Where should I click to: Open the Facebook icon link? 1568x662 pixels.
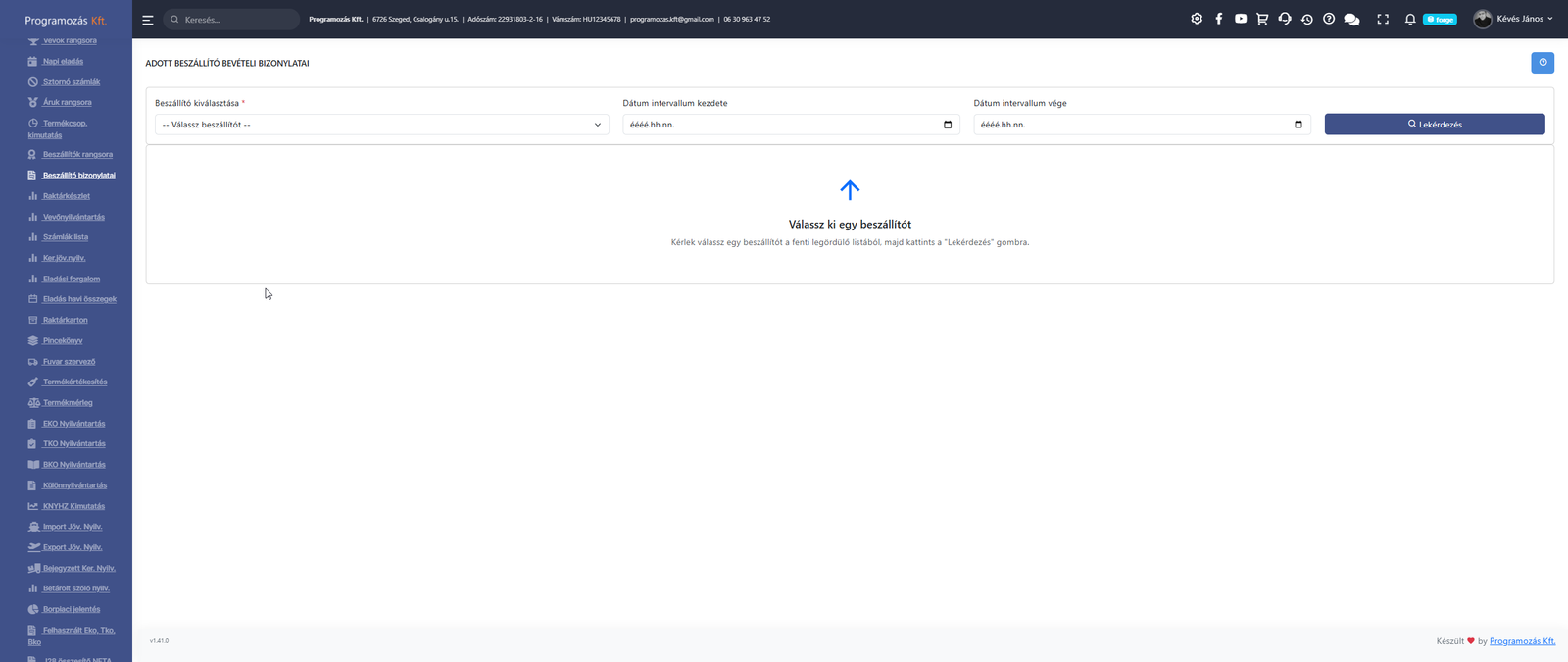(1219, 19)
